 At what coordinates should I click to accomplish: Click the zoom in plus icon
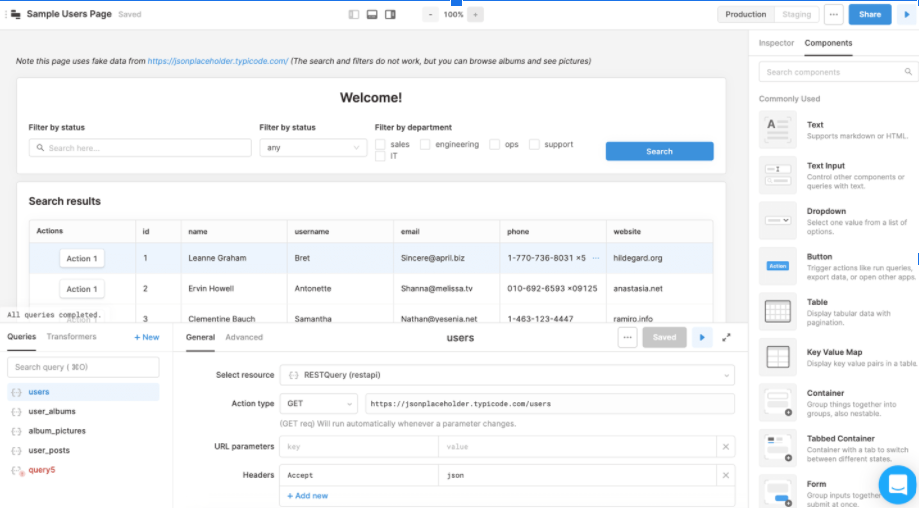[x=475, y=14]
